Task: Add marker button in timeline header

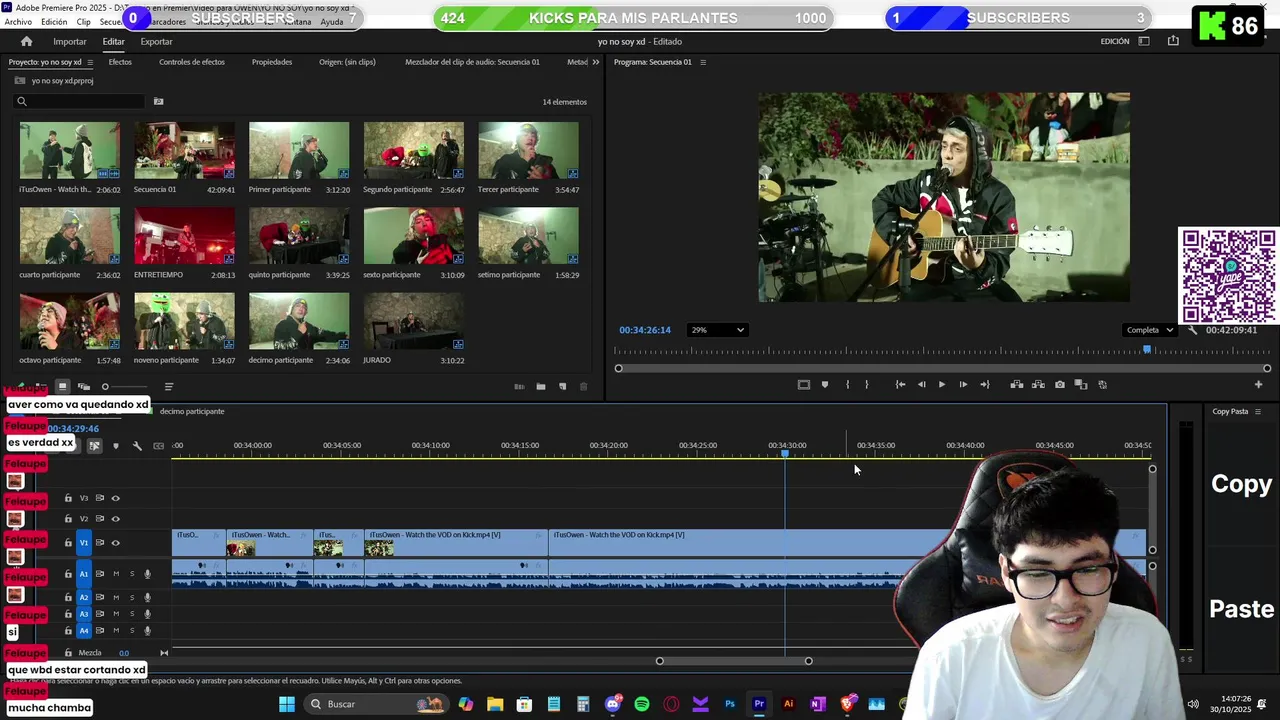Action: (x=116, y=446)
